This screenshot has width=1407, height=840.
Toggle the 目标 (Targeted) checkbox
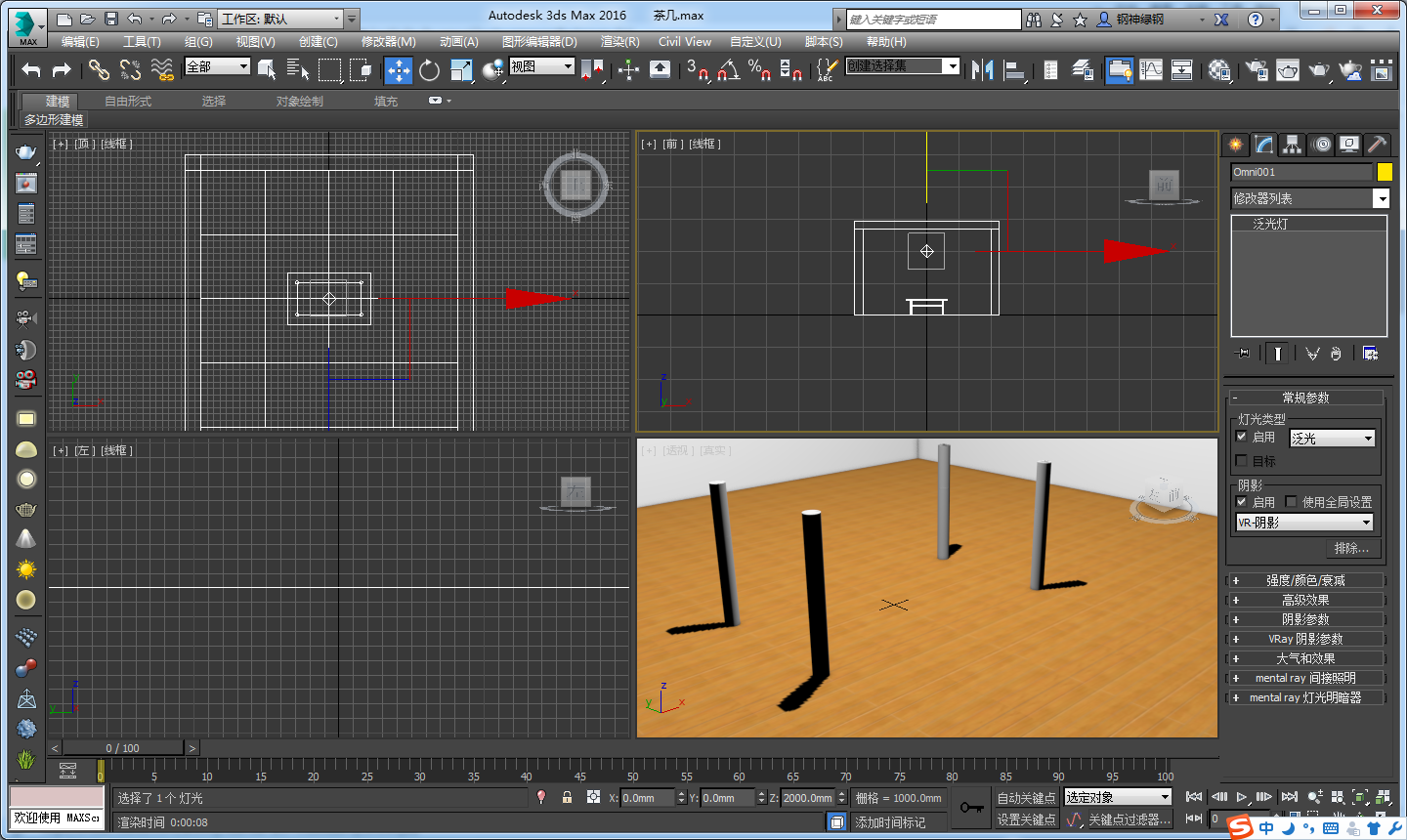(1242, 460)
